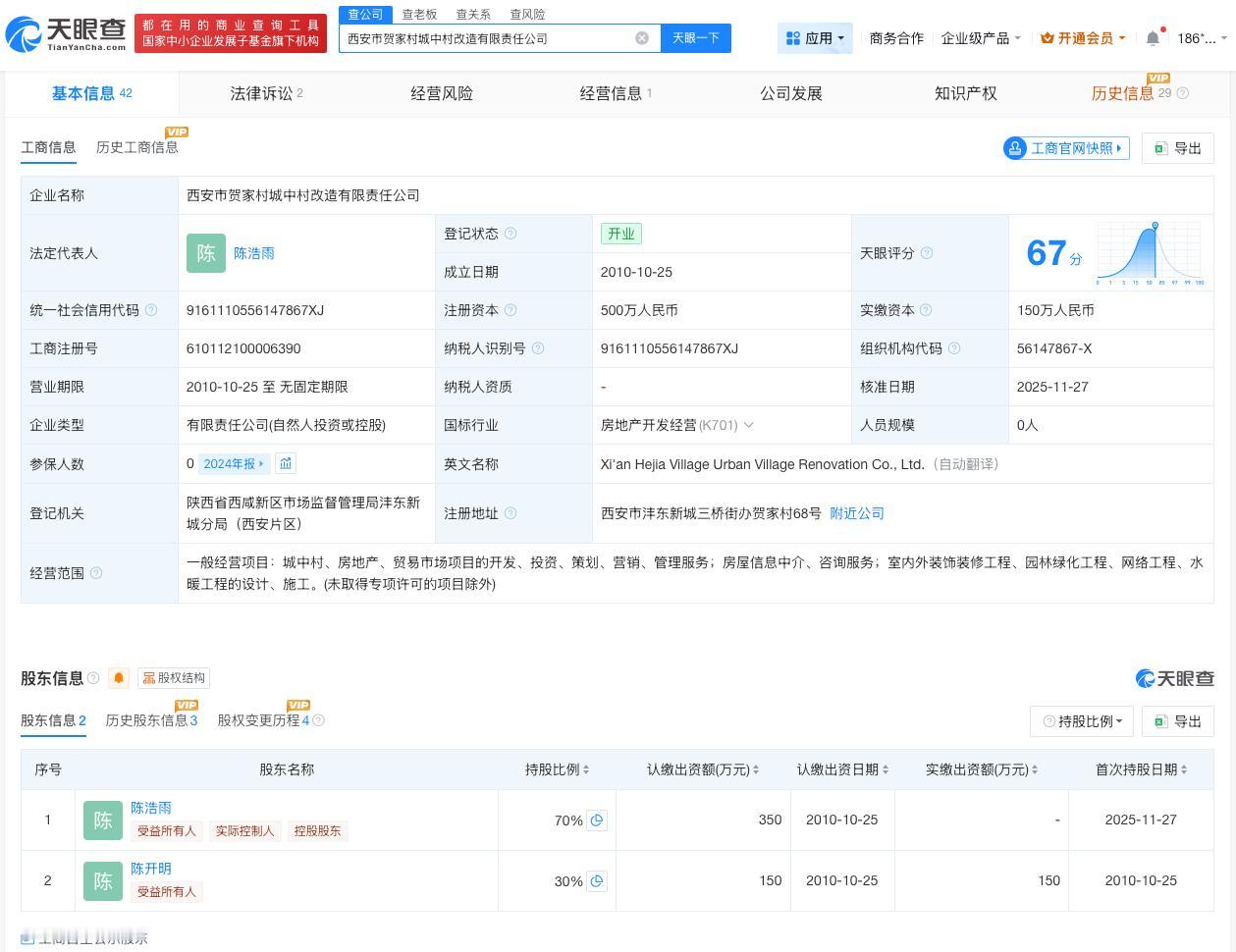Select the 查风险 search tab

pyautogui.click(x=527, y=14)
